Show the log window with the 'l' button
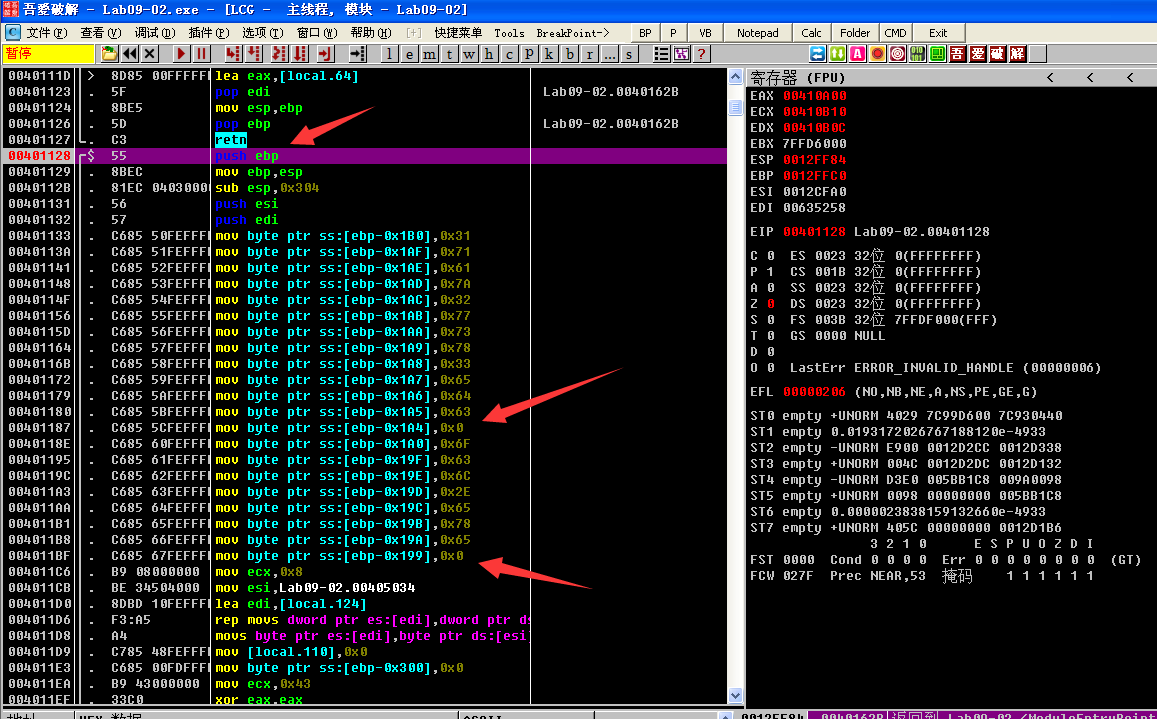The image size is (1157, 719). (389, 54)
